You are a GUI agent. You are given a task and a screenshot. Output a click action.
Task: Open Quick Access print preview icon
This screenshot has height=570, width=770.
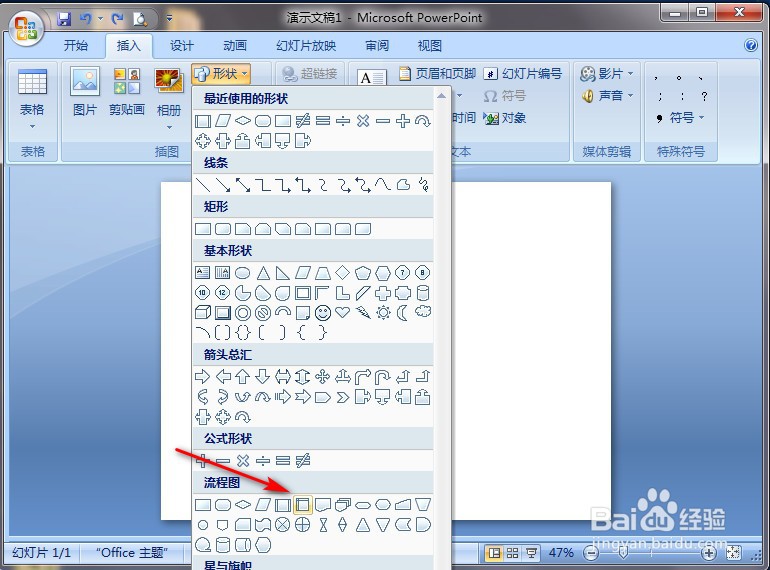140,19
